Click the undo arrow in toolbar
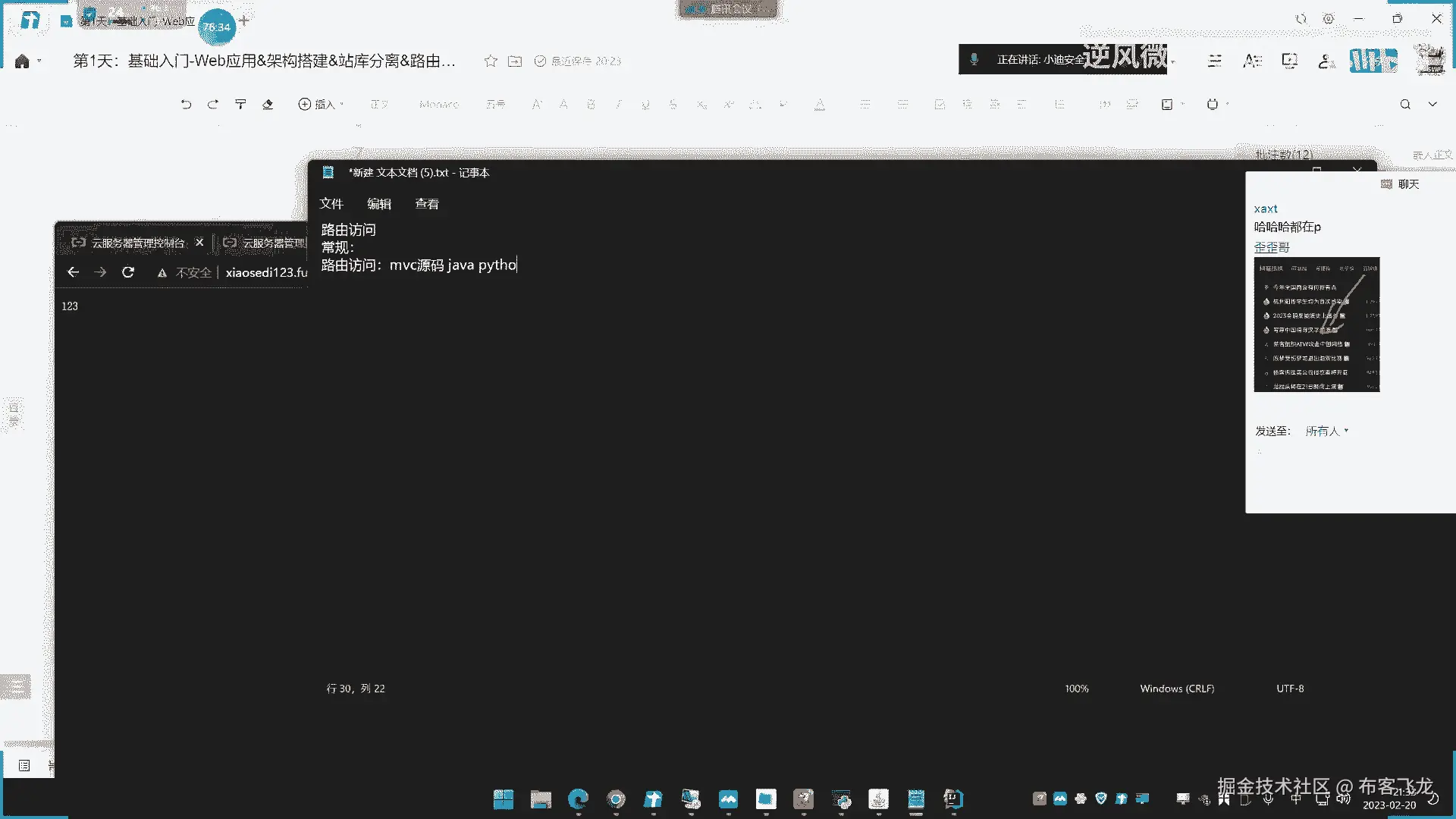The width and height of the screenshot is (1456, 819). click(x=186, y=105)
